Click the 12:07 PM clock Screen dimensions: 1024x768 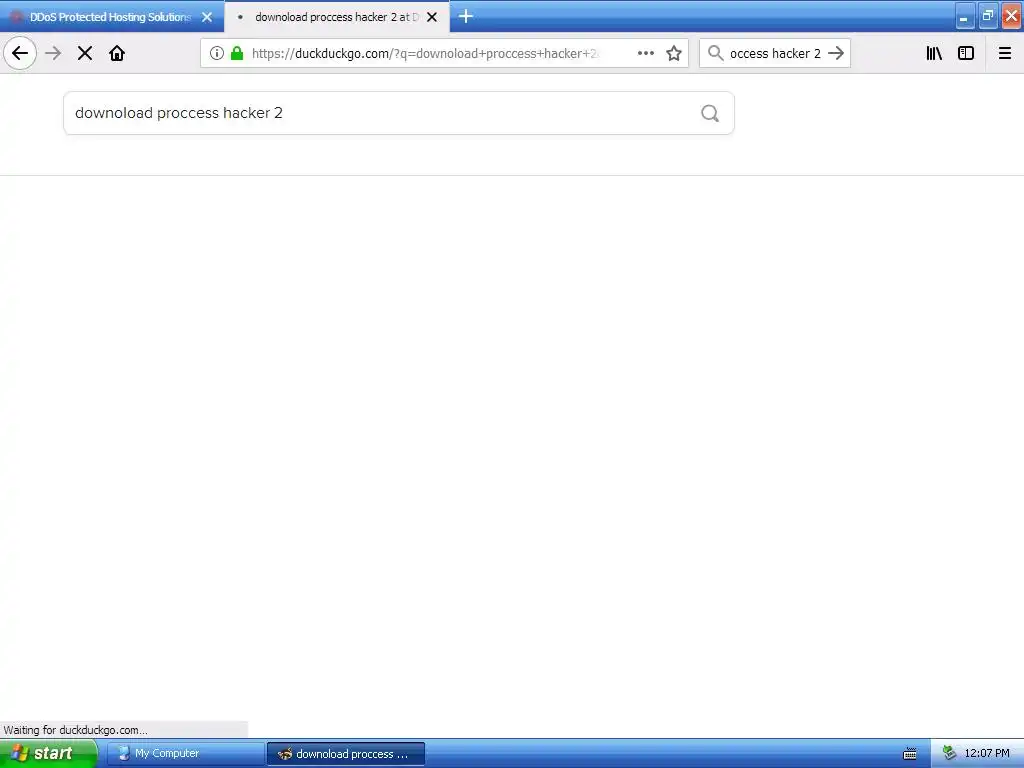987,754
